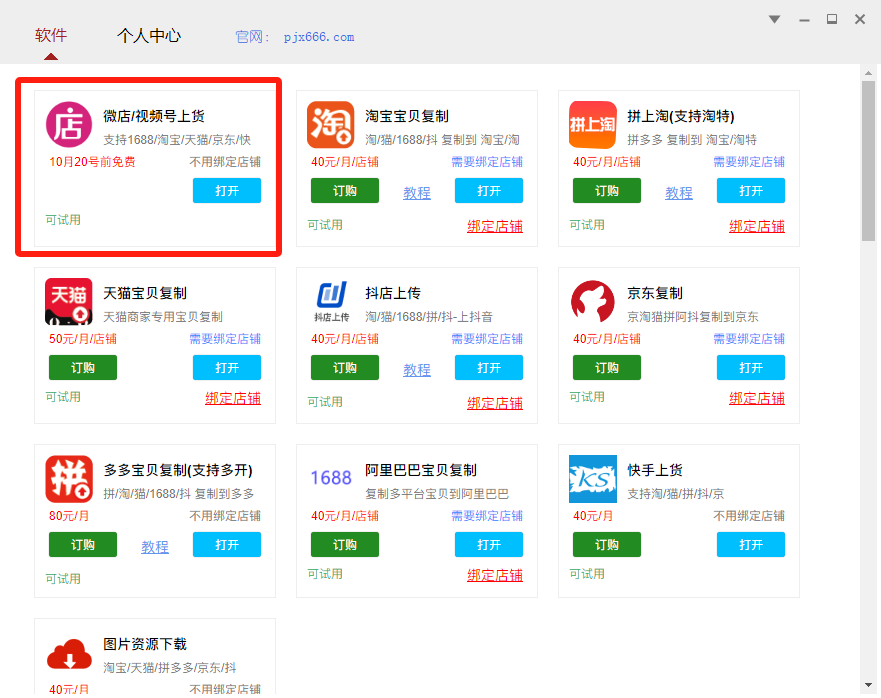Bind a store for 拼上淘

[x=757, y=226]
